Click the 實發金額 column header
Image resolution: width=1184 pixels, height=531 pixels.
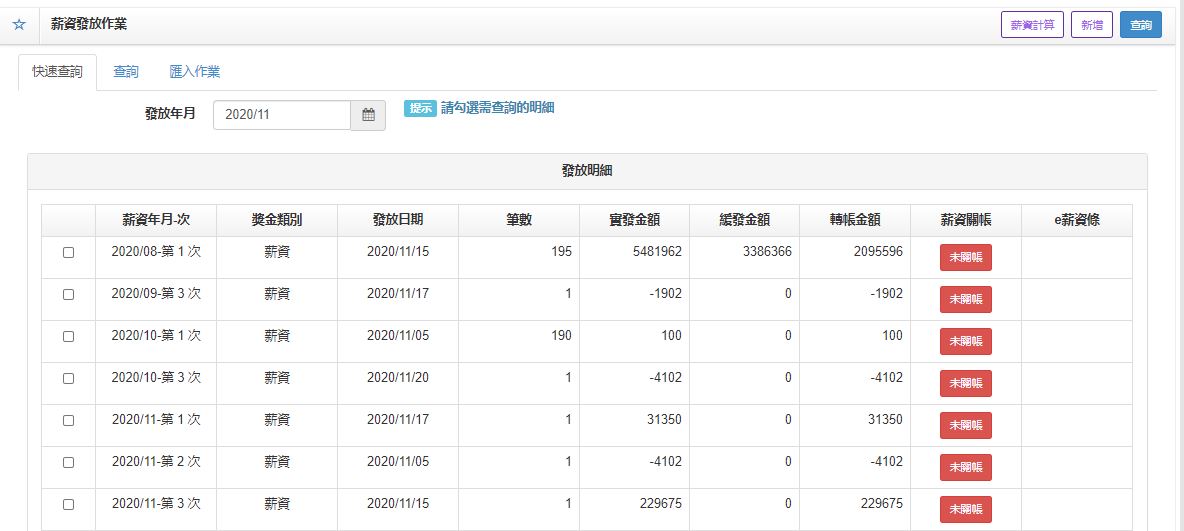634,221
